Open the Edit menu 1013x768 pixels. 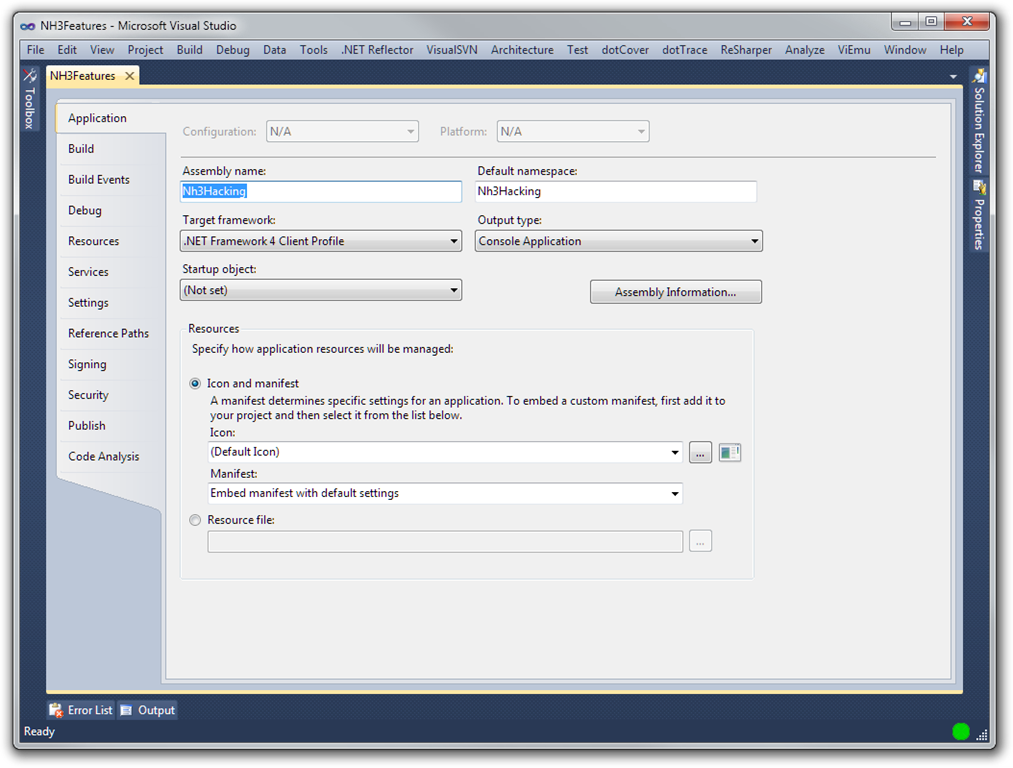(67, 50)
